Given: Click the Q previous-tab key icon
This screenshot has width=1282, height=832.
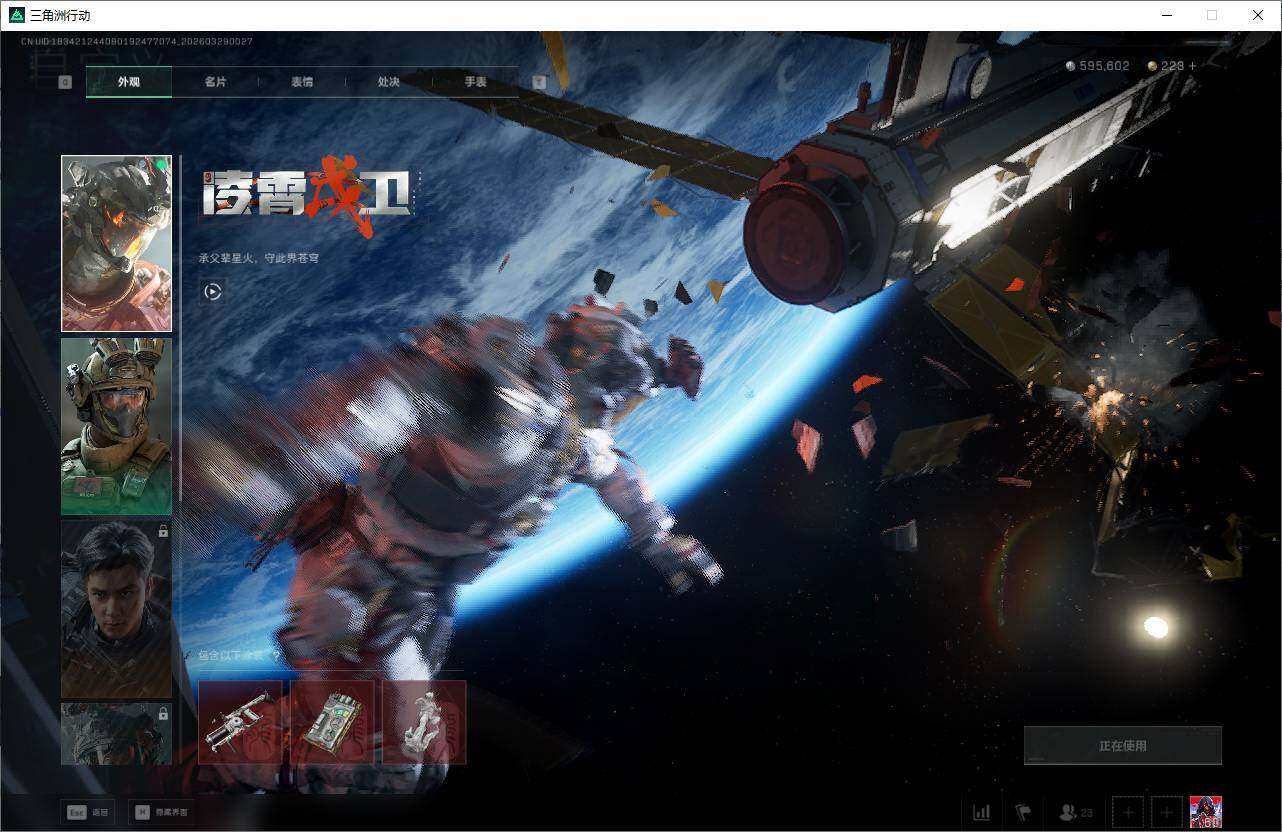Looking at the screenshot, I should (x=65, y=82).
